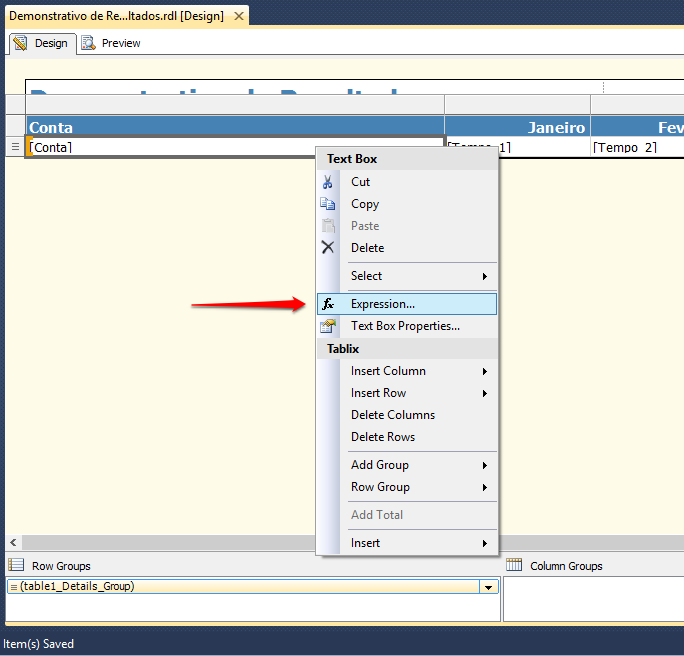Switch to the Design tab
The width and height of the screenshot is (684, 656).
(42, 43)
